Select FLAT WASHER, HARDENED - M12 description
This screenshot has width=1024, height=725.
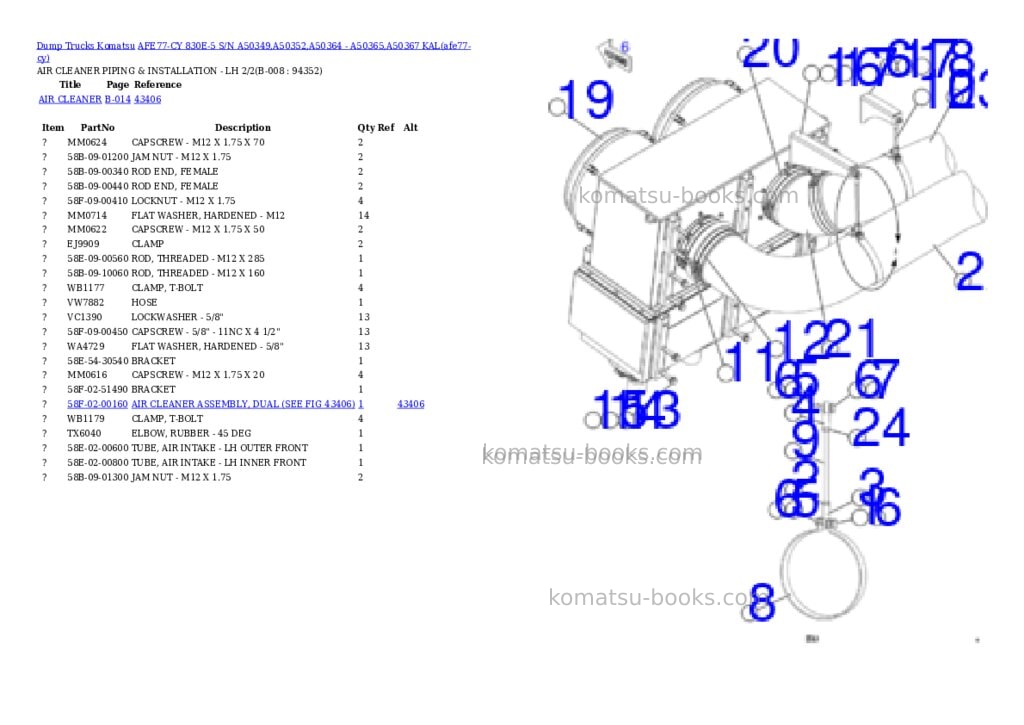pos(208,216)
